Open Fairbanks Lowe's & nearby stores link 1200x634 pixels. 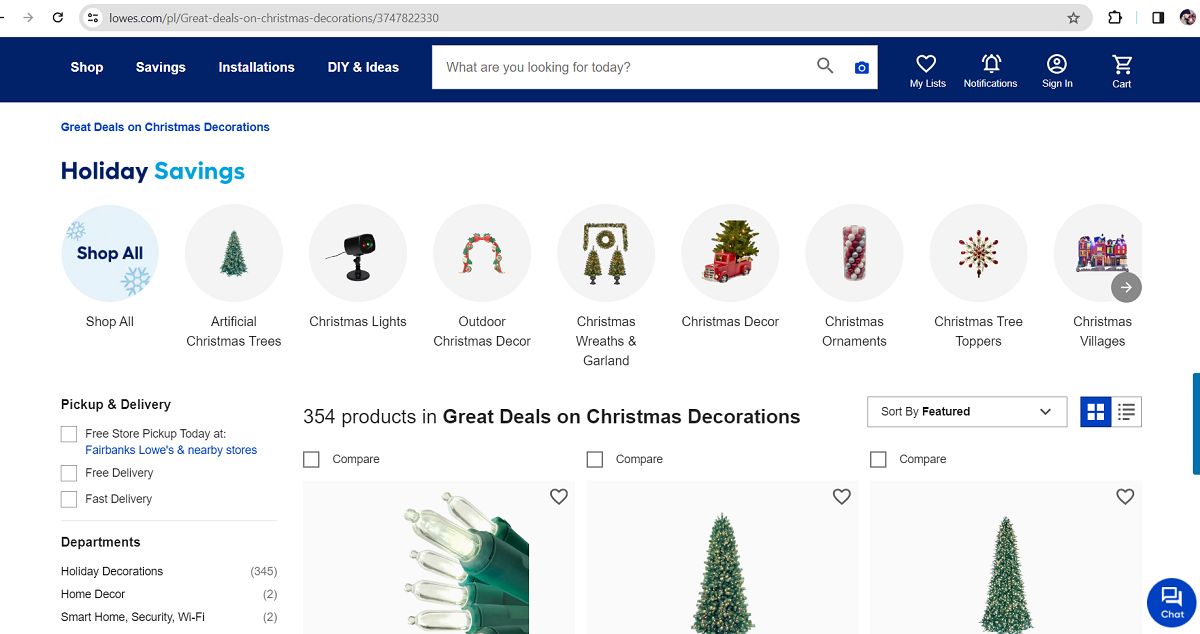coord(170,449)
